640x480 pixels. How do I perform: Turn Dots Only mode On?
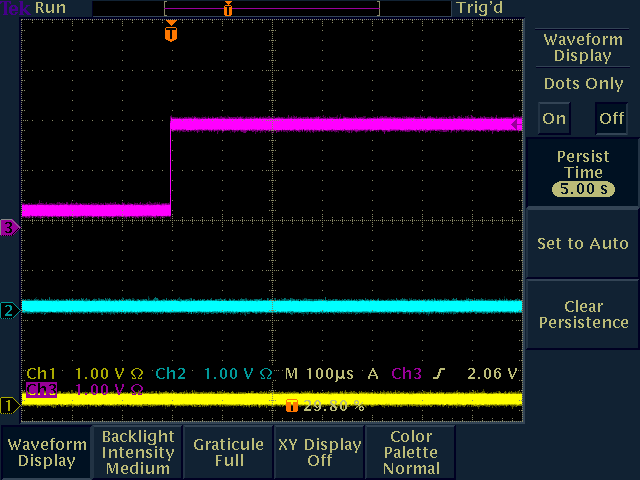tap(554, 118)
